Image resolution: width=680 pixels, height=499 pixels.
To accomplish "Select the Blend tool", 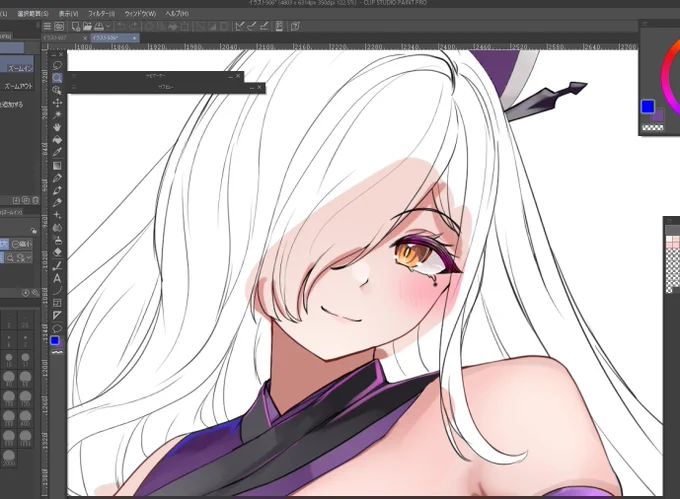I will tap(57, 228).
